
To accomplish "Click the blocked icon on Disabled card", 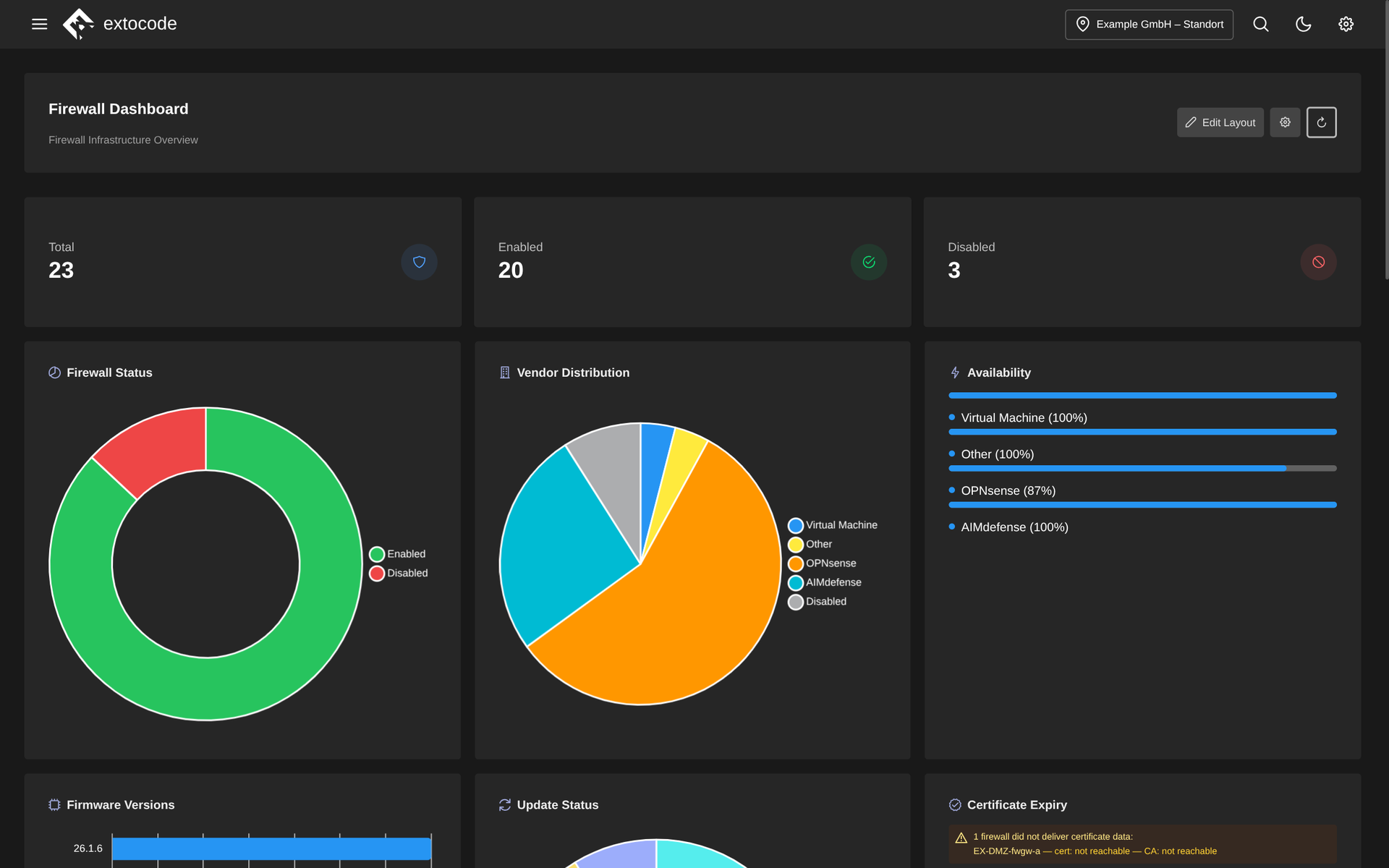I will click(x=1319, y=262).
